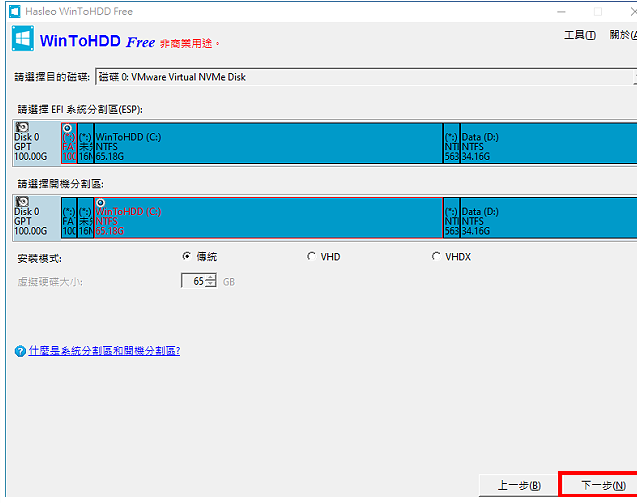The image size is (637, 503).
Task: Click the Disk 0 GPT 100.00G label in ESP row
Action: coord(30,147)
